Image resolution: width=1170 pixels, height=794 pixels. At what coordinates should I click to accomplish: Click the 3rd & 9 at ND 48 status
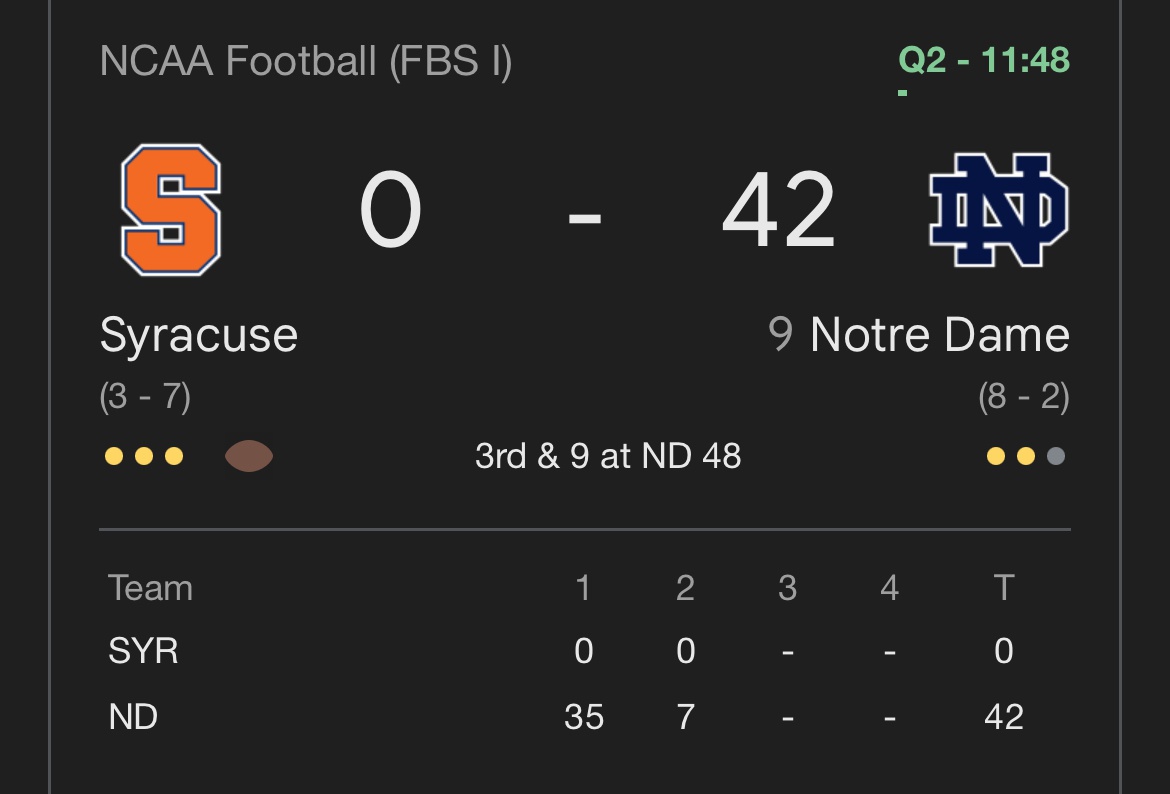pos(608,456)
